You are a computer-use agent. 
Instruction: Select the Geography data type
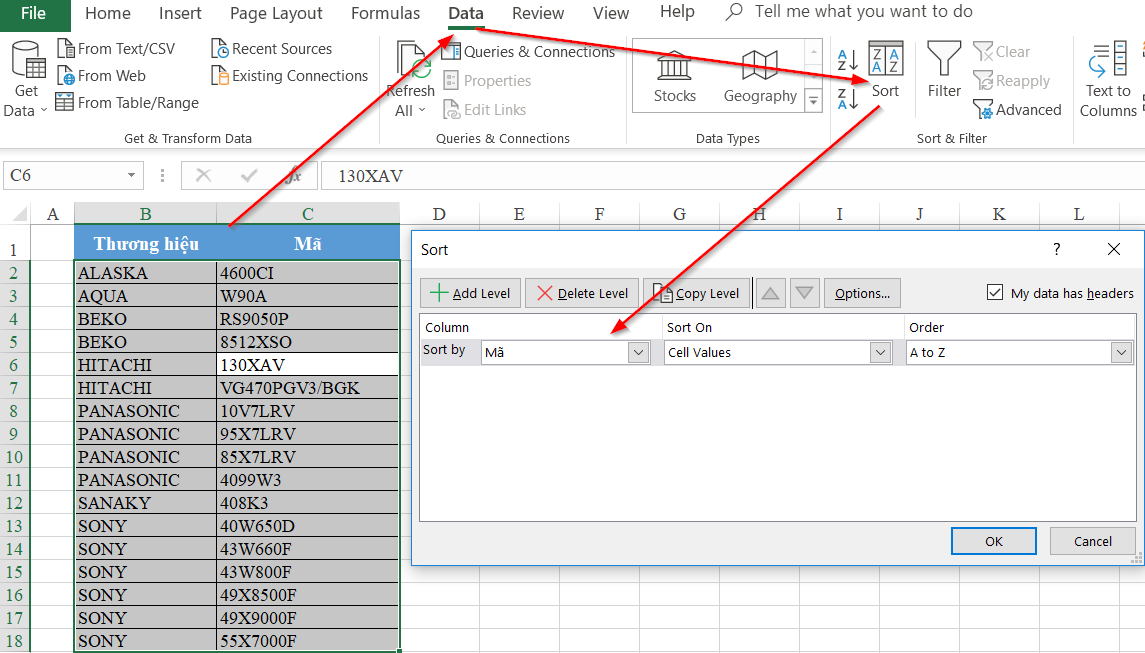point(760,77)
